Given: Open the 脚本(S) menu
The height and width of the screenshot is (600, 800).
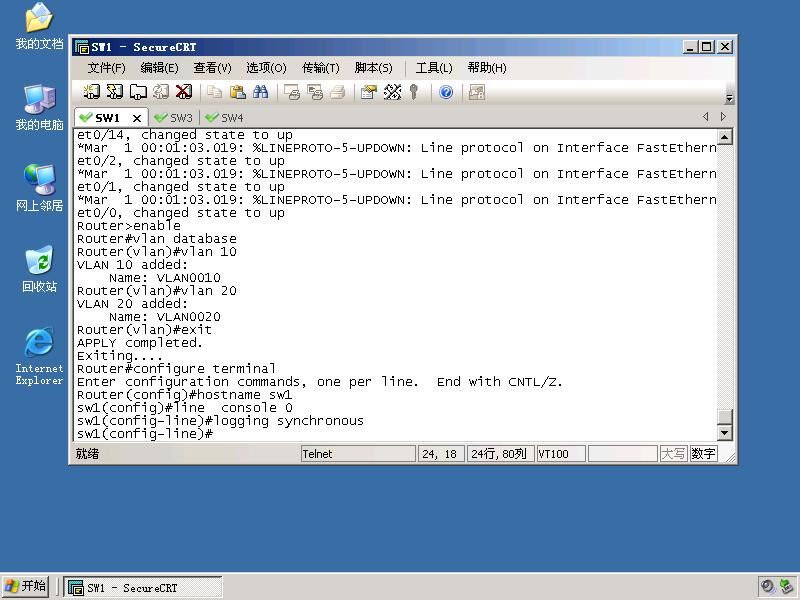Looking at the screenshot, I should point(373,68).
